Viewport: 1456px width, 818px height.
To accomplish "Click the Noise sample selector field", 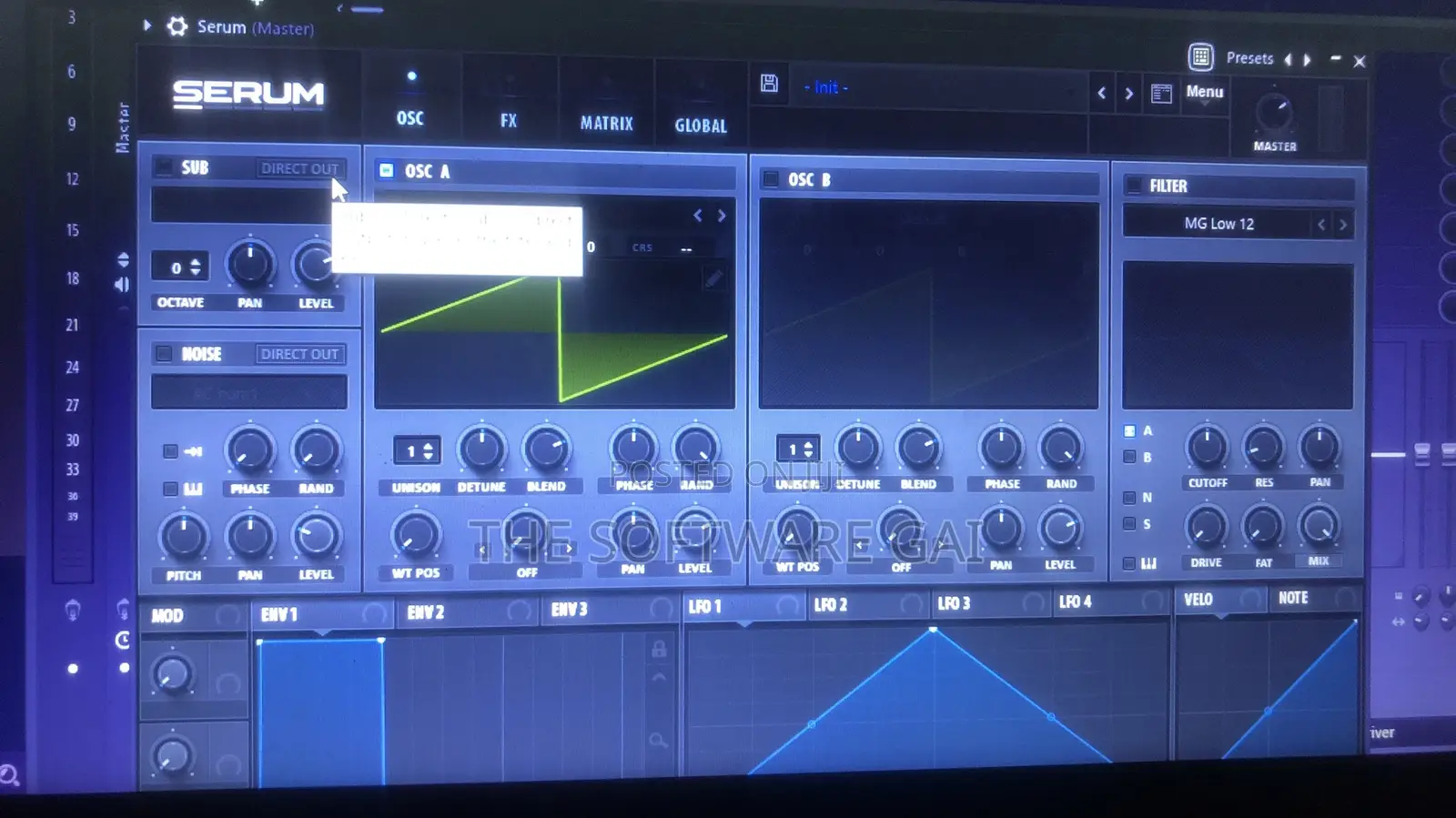I will pos(248,393).
